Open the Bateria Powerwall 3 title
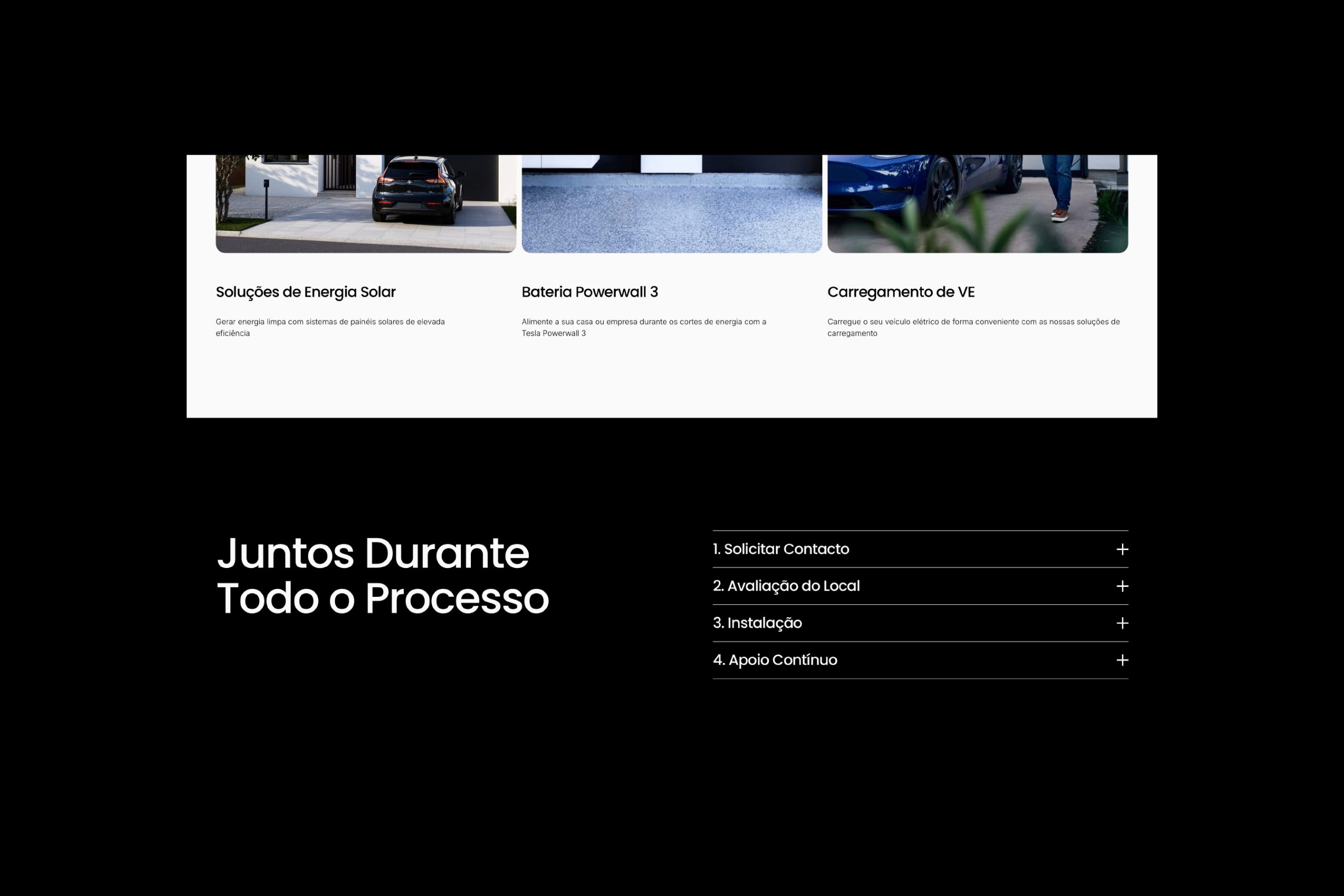 click(x=589, y=292)
